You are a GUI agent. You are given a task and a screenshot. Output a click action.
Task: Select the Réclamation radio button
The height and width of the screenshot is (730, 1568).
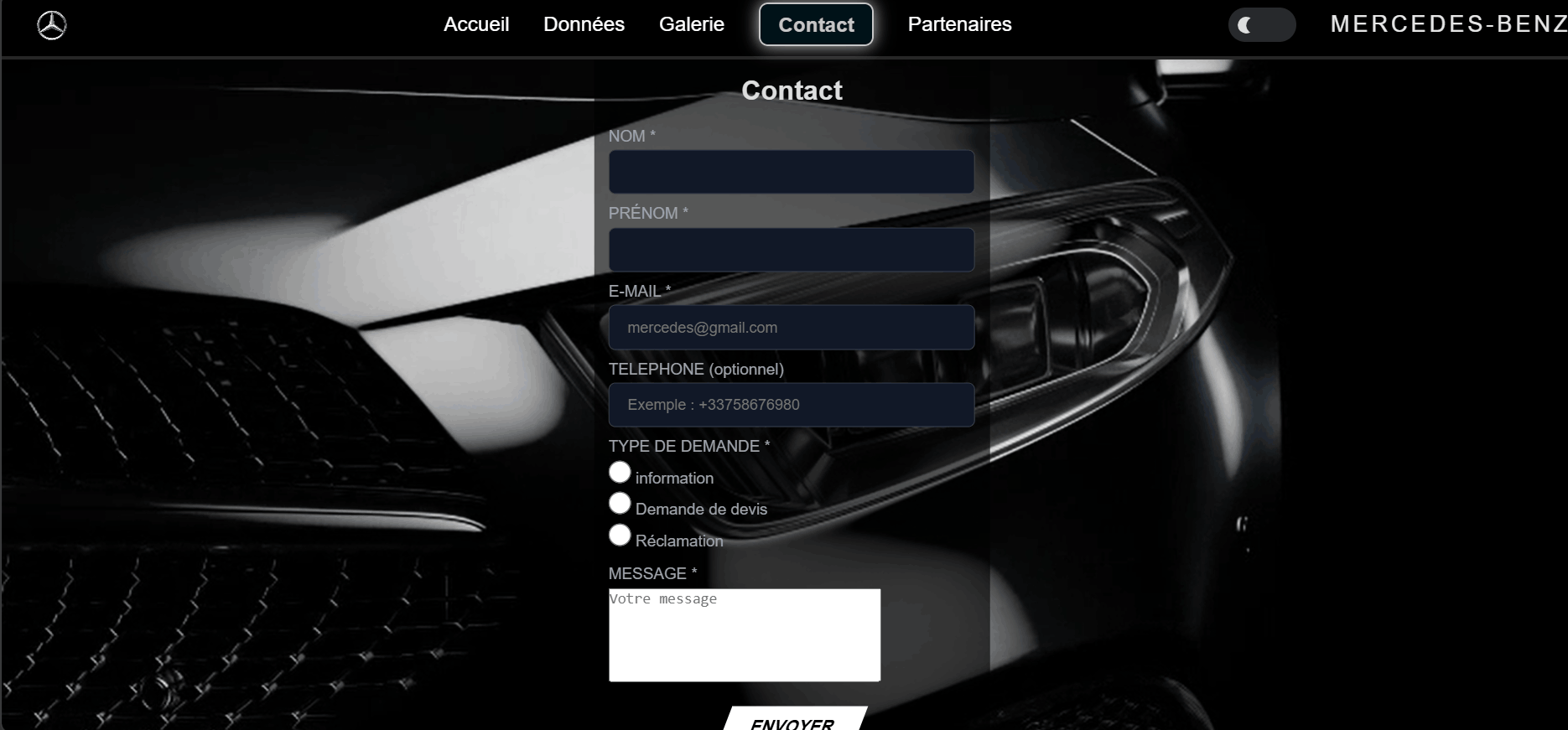pos(620,536)
